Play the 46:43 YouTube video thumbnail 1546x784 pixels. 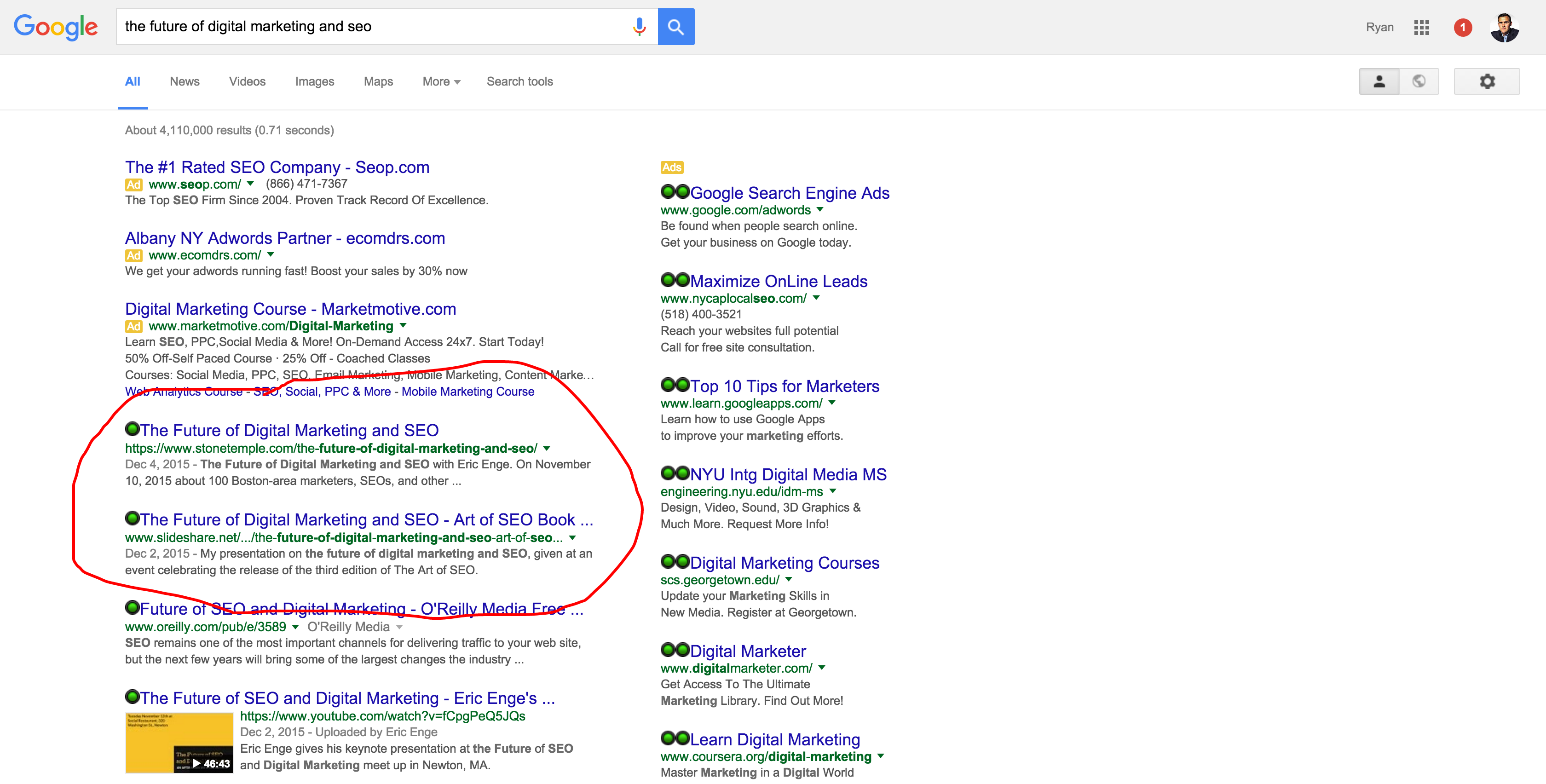point(179,743)
